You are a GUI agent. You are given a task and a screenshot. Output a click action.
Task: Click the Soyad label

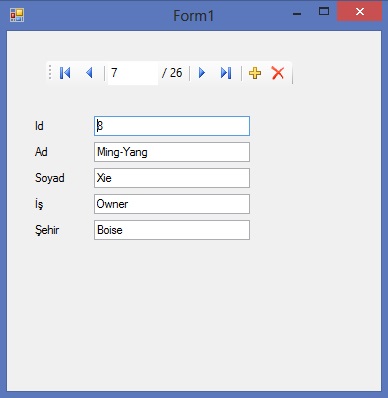50,178
